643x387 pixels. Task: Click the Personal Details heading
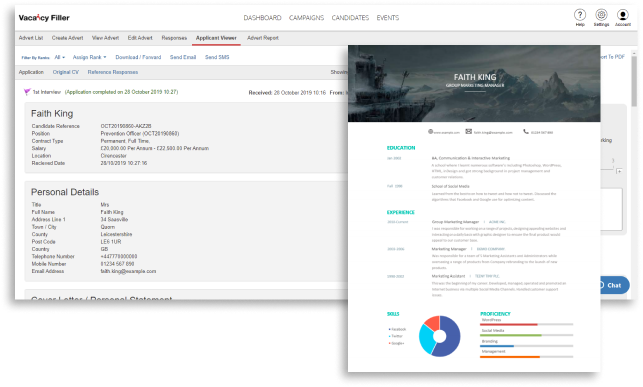point(65,192)
